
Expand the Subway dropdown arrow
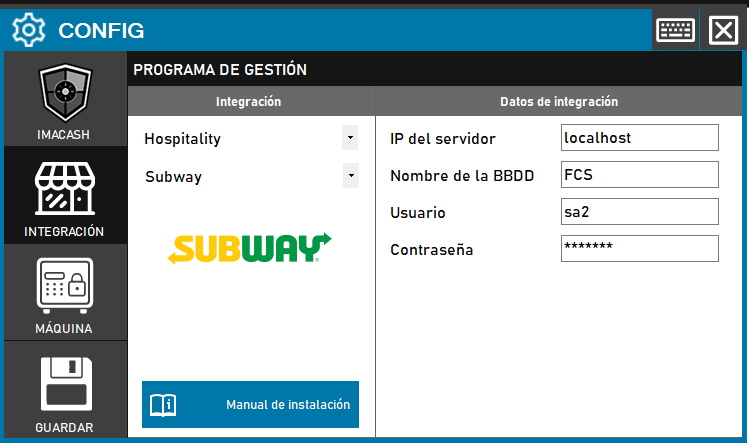350,176
